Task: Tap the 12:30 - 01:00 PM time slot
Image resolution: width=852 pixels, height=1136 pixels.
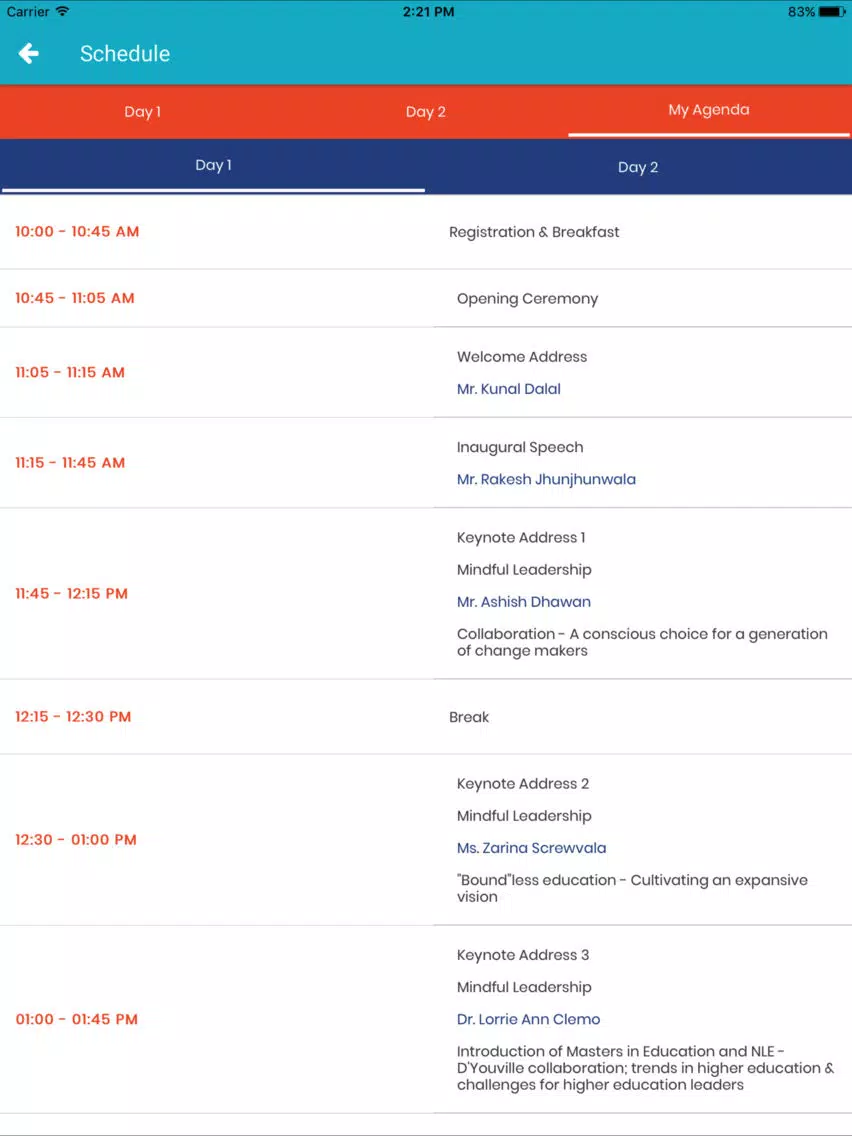Action: [75, 840]
